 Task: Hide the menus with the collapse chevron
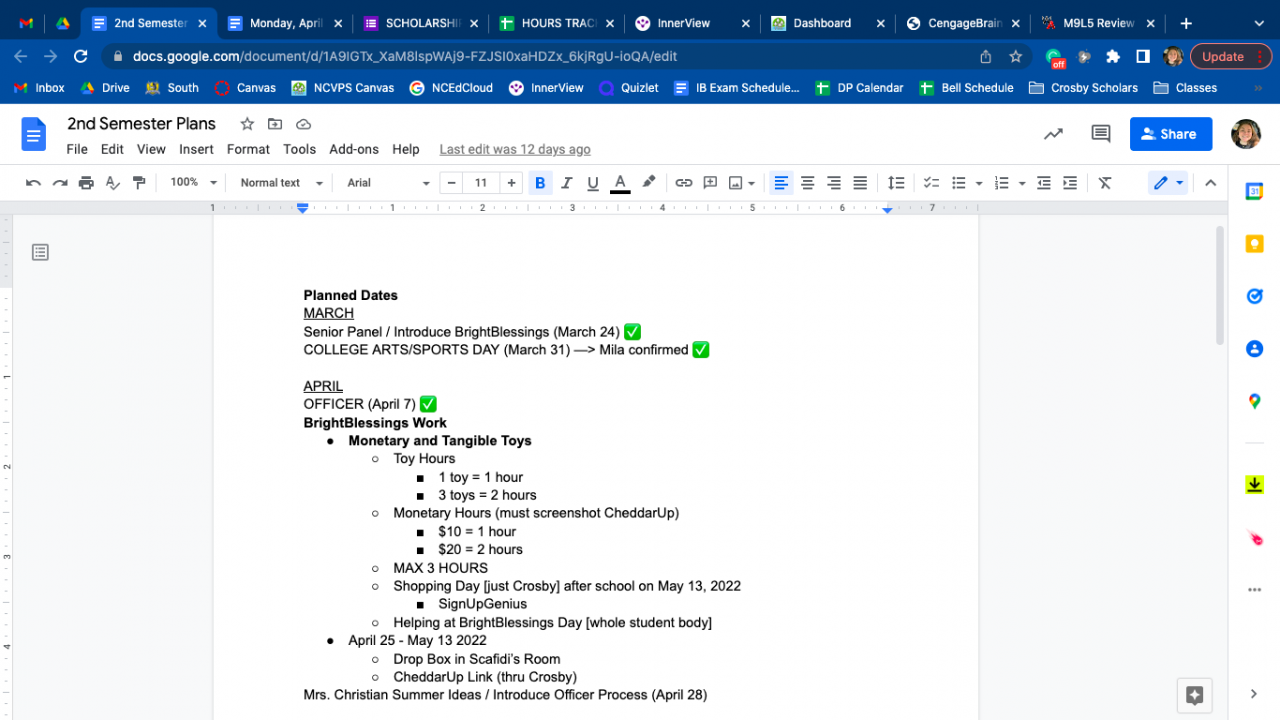1210,183
